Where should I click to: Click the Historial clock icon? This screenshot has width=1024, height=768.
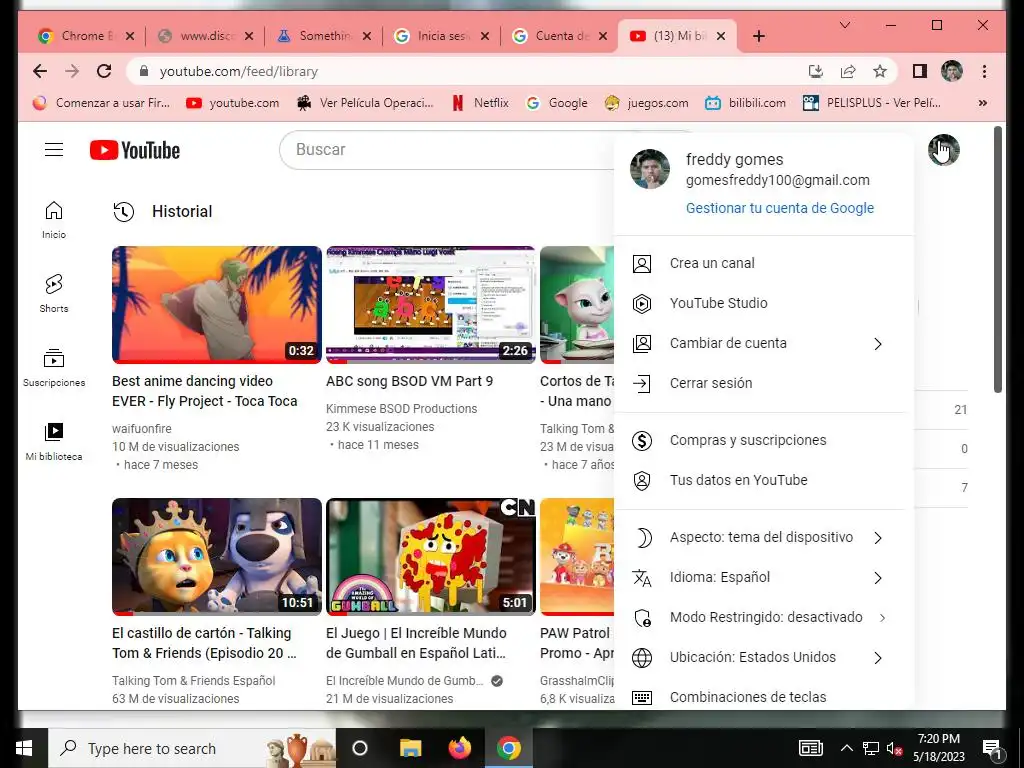point(123,212)
